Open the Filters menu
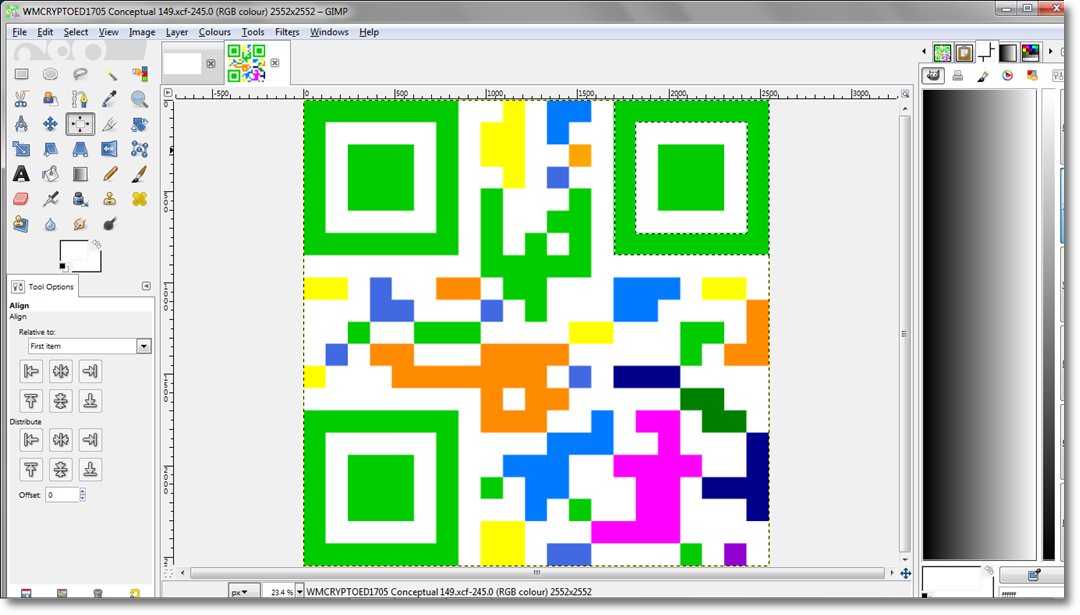 [287, 32]
